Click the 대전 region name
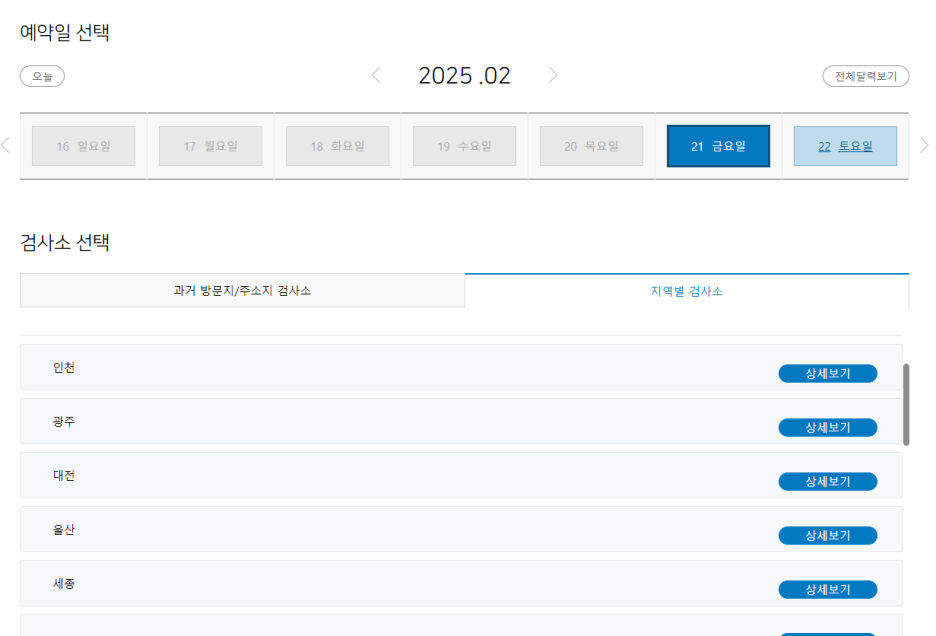The image size is (936, 636). click(64, 476)
